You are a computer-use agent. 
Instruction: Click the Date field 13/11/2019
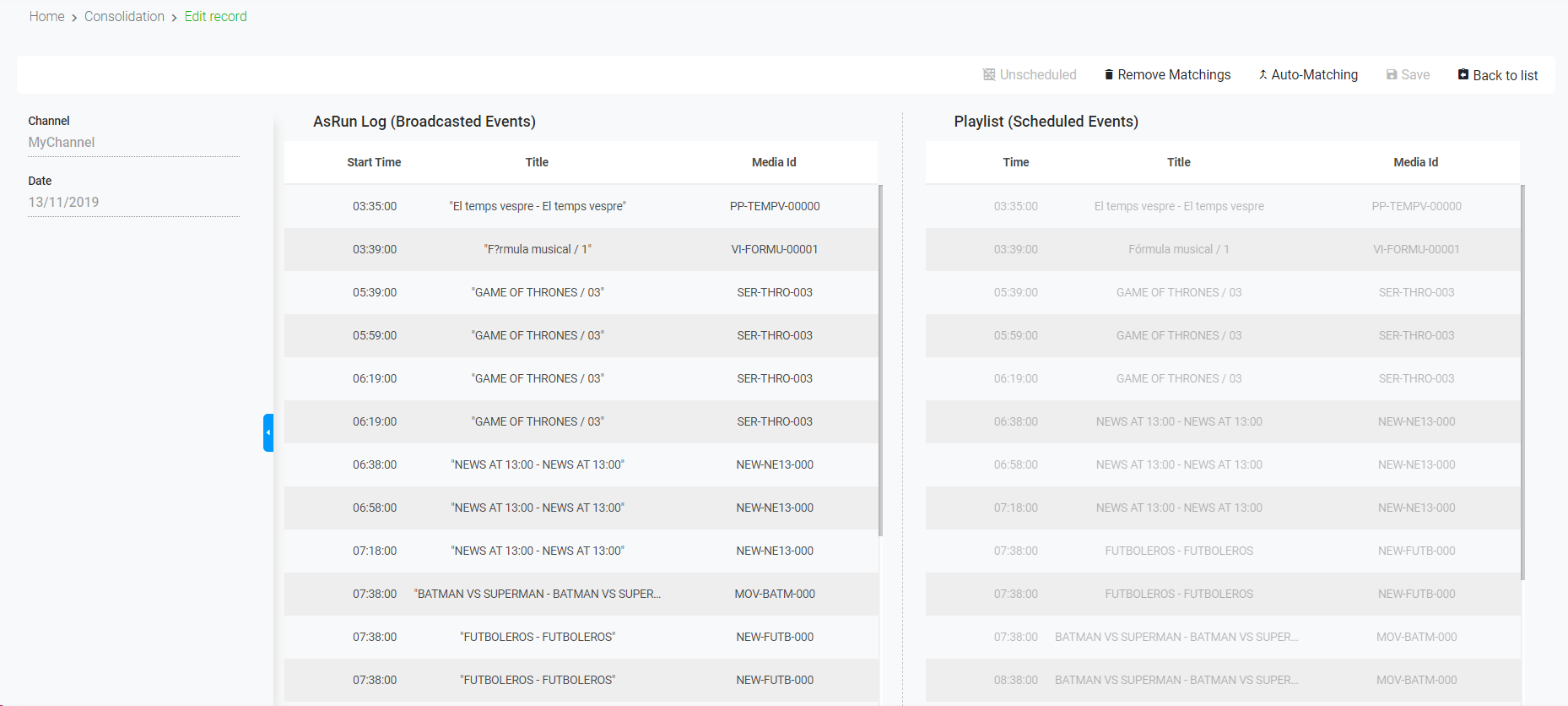[133, 203]
